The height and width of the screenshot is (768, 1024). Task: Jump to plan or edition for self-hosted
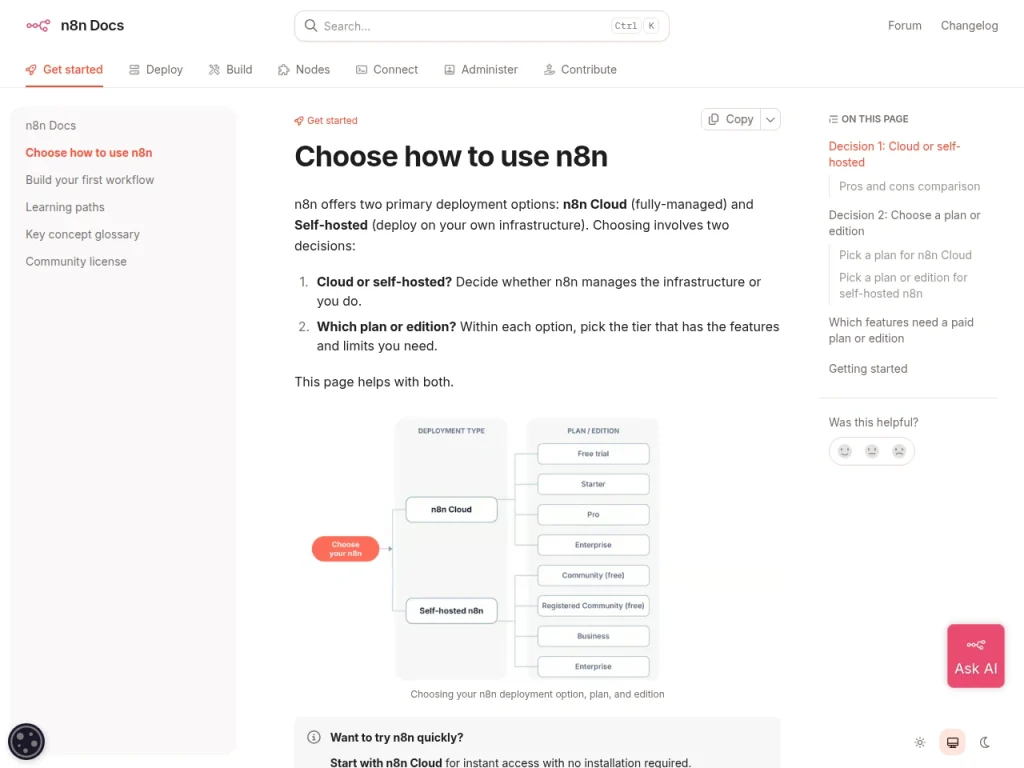pyautogui.click(x=903, y=285)
